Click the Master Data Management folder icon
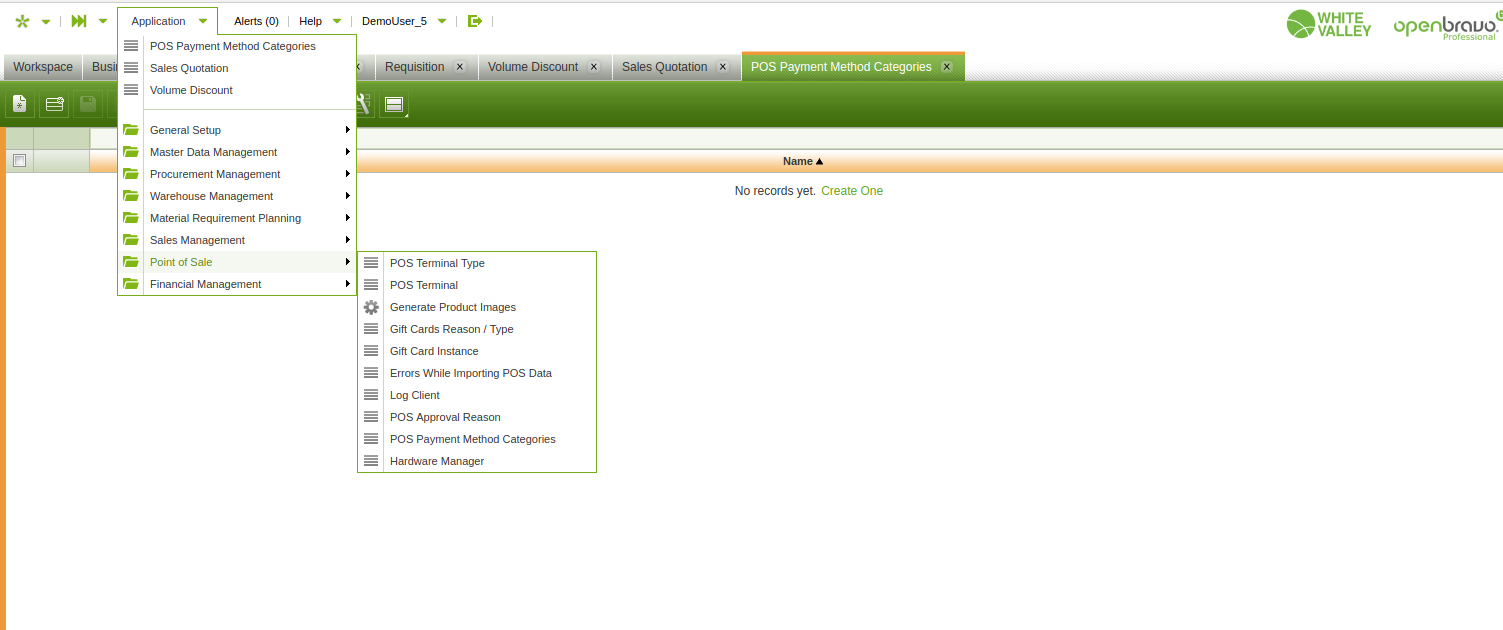 tap(131, 152)
